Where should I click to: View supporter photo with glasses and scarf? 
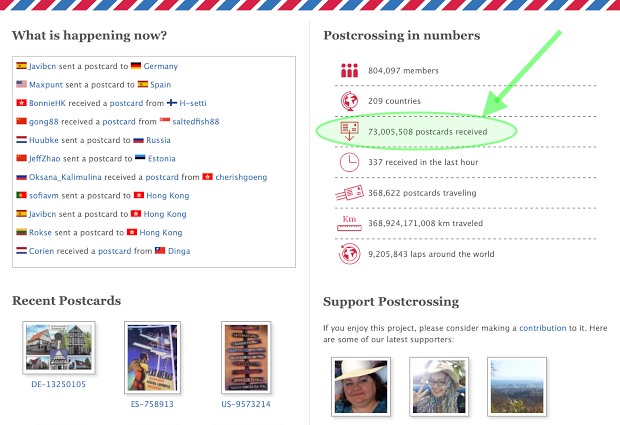[x=439, y=387]
